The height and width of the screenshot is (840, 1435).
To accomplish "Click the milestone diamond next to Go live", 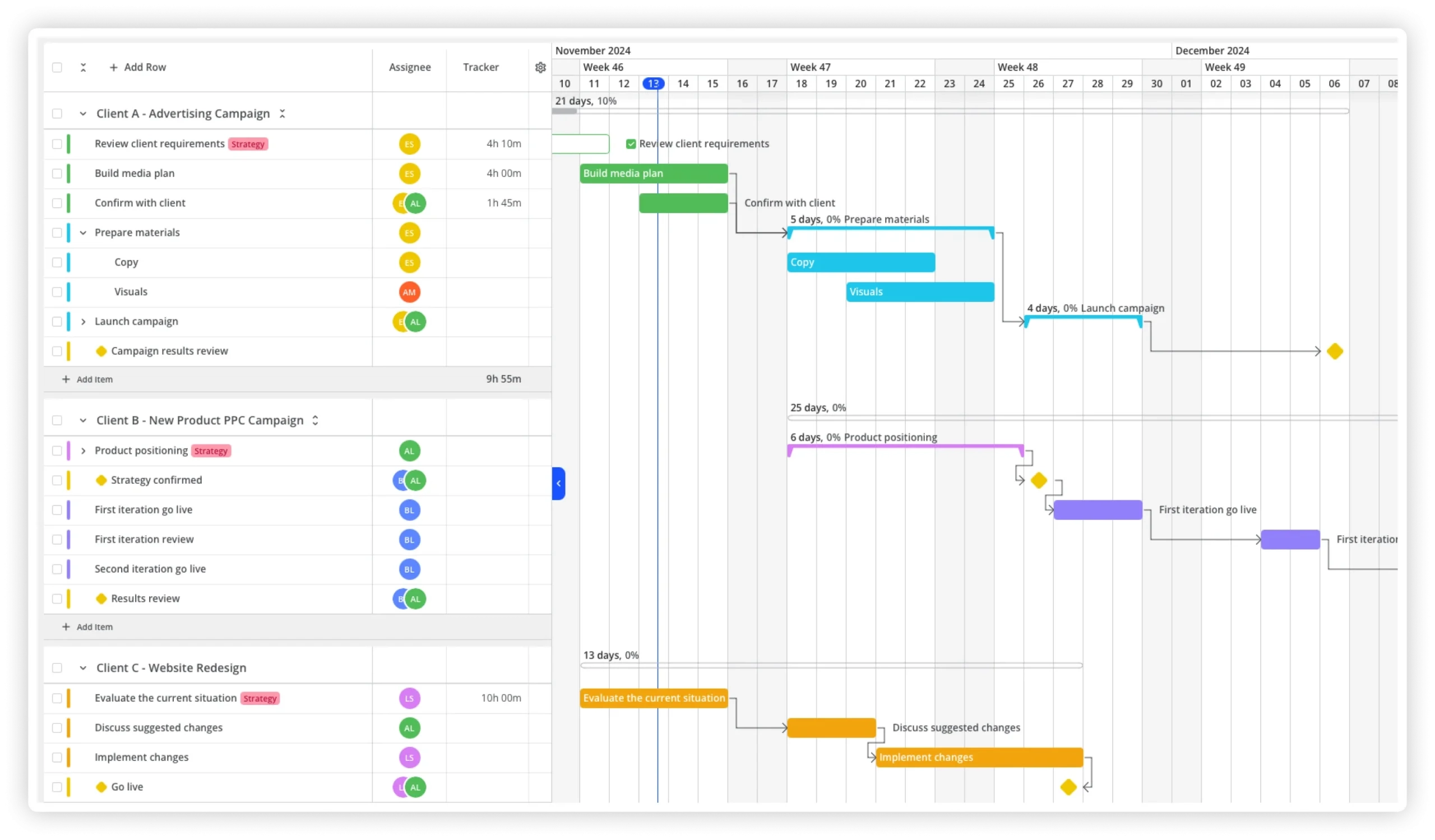I will [101, 787].
